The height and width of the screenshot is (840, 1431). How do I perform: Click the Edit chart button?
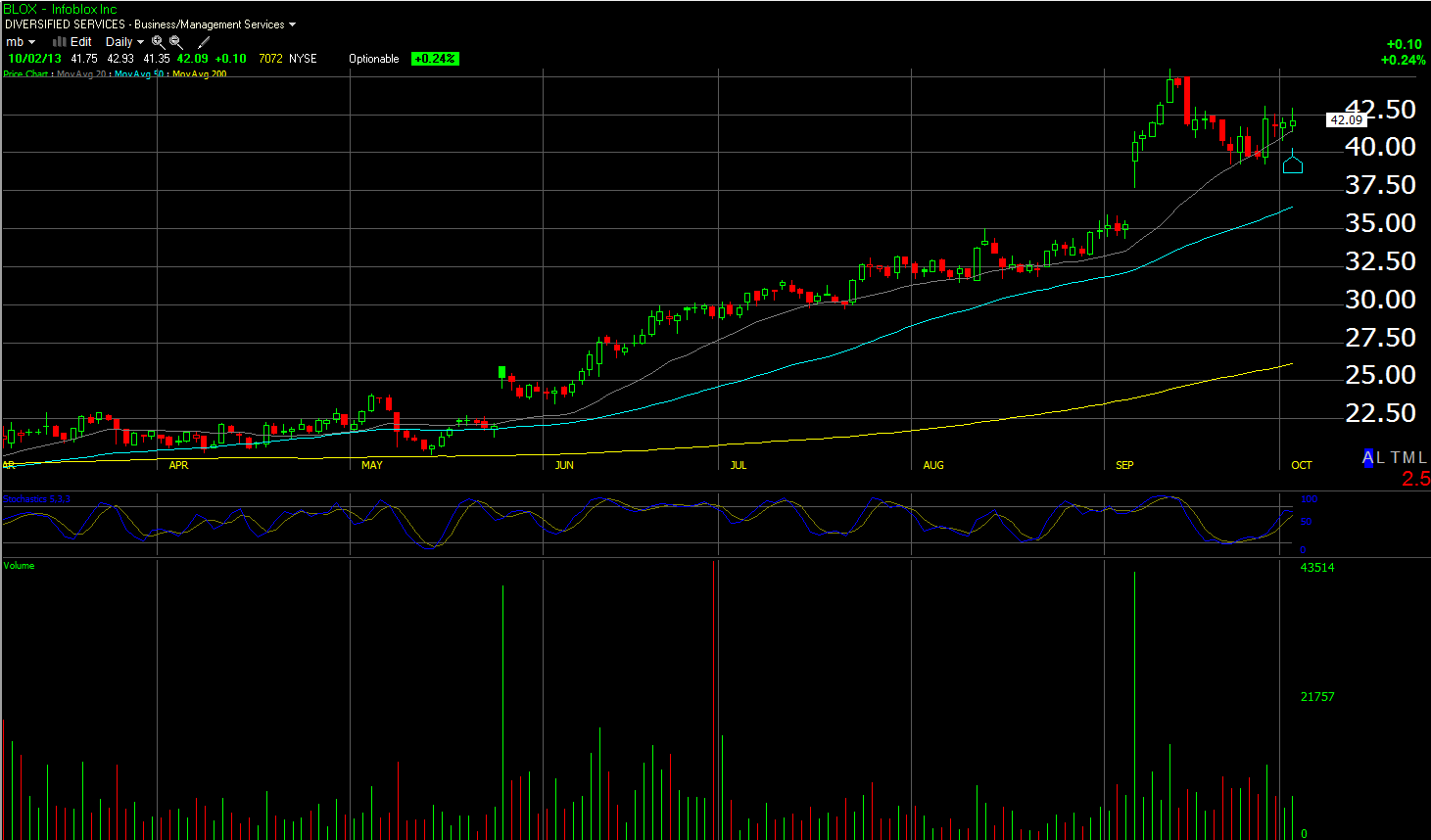80,42
